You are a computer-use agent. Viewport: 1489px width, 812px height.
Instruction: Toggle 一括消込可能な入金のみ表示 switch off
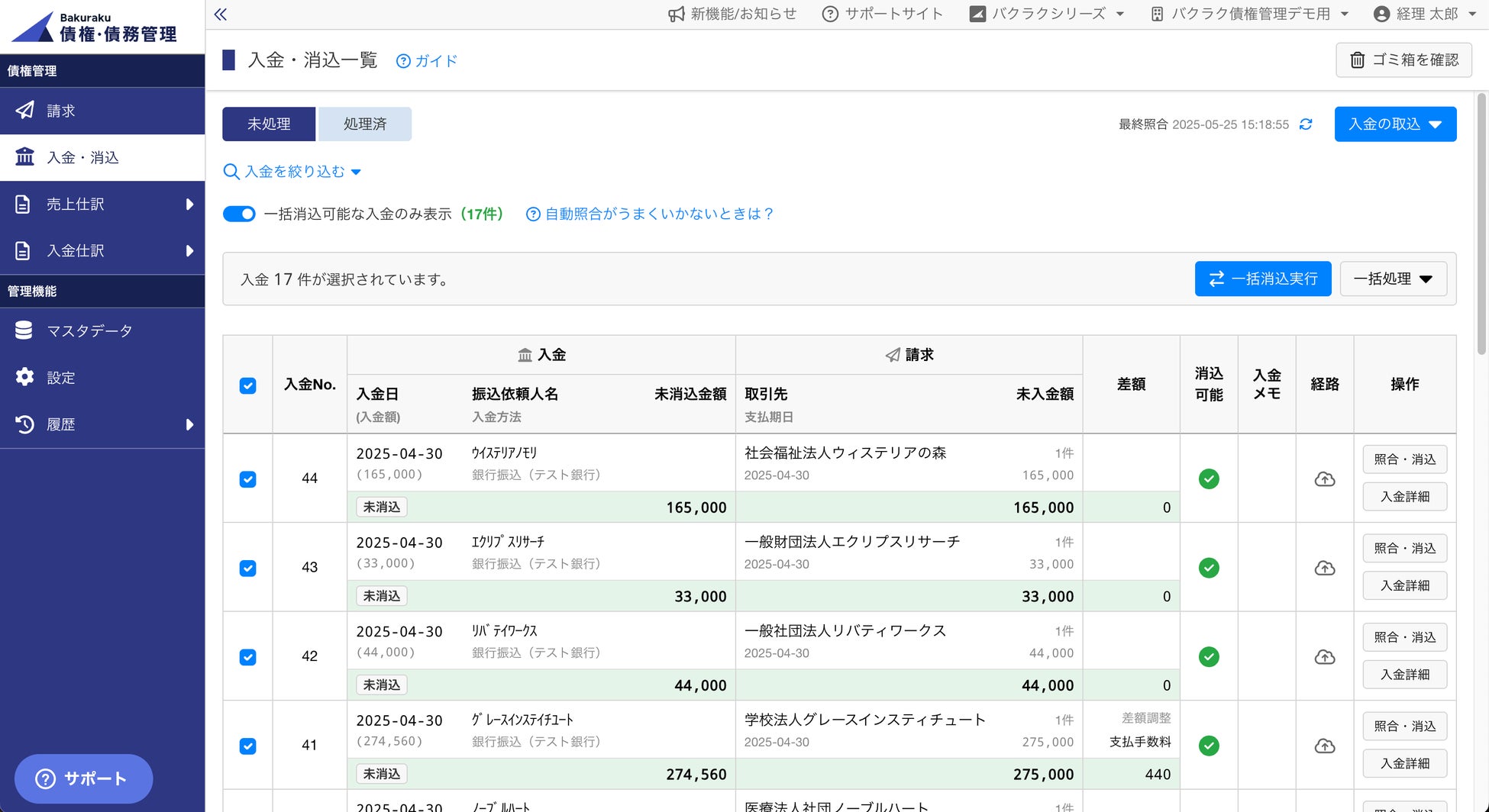pyautogui.click(x=239, y=214)
